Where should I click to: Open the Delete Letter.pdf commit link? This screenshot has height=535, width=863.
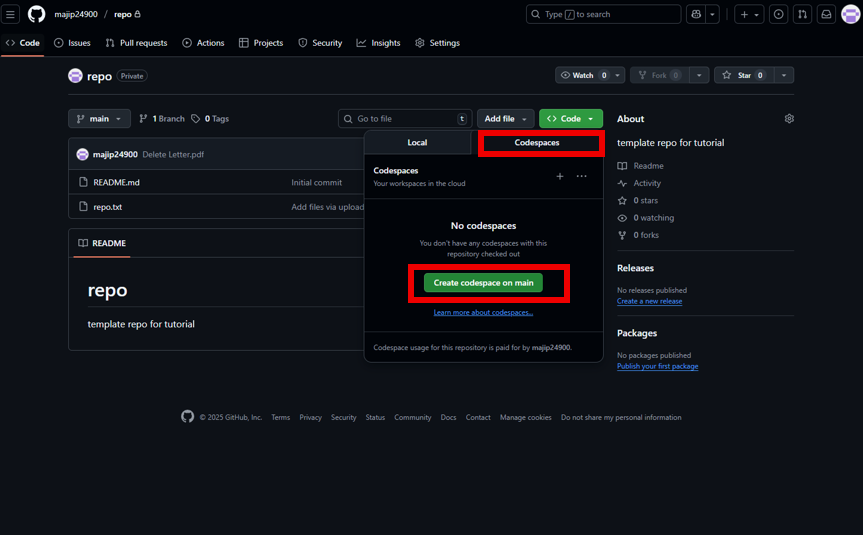173,155
